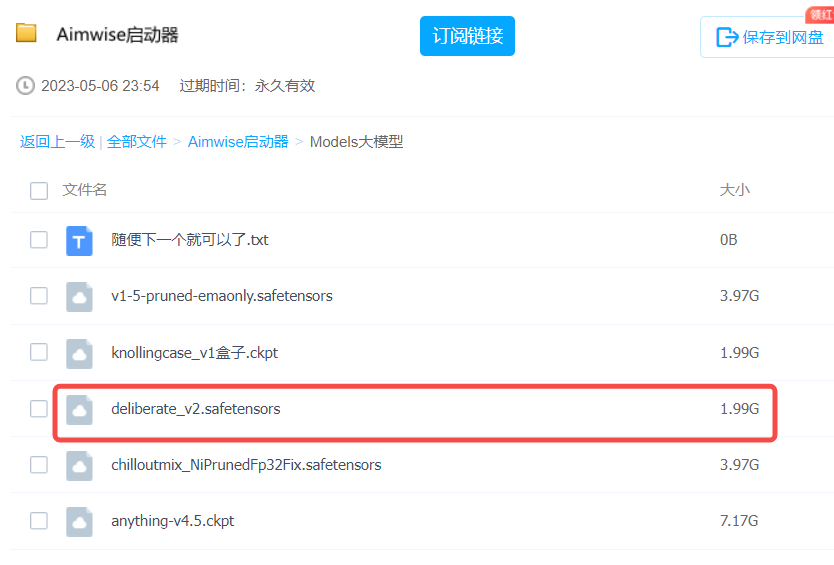Click the 过期时间：永久有效 expiry text

pyautogui.click(x=247, y=86)
